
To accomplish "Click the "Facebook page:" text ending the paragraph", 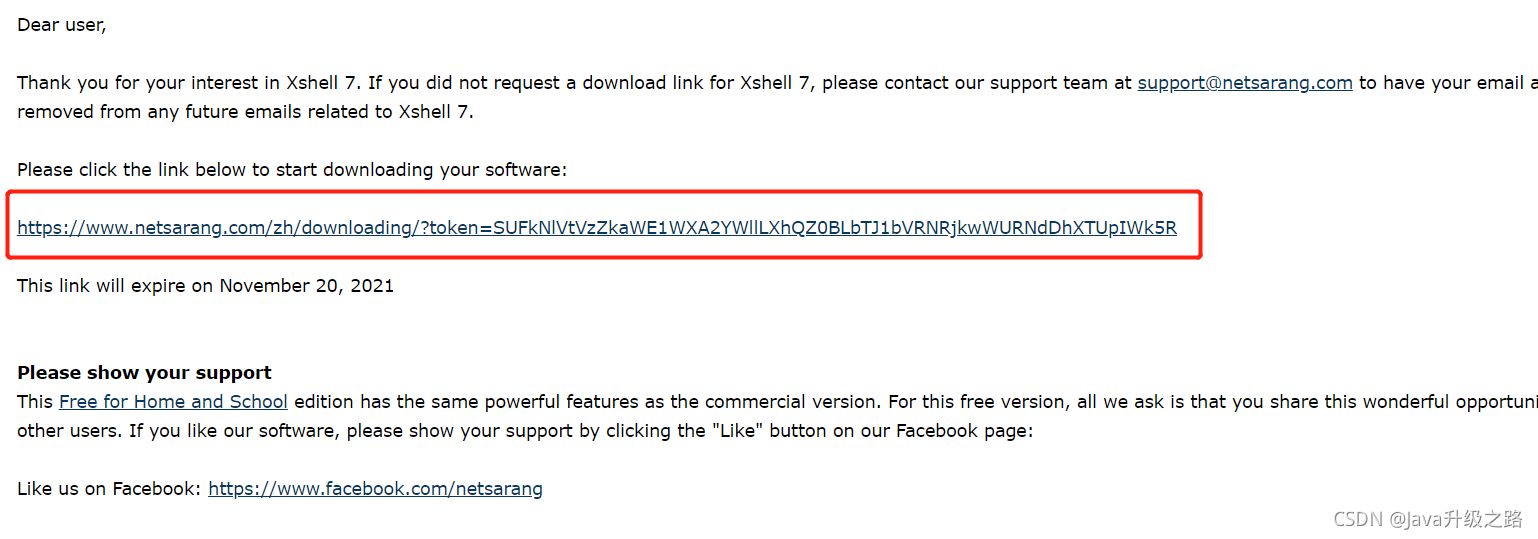I will click(x=963, y=431).
